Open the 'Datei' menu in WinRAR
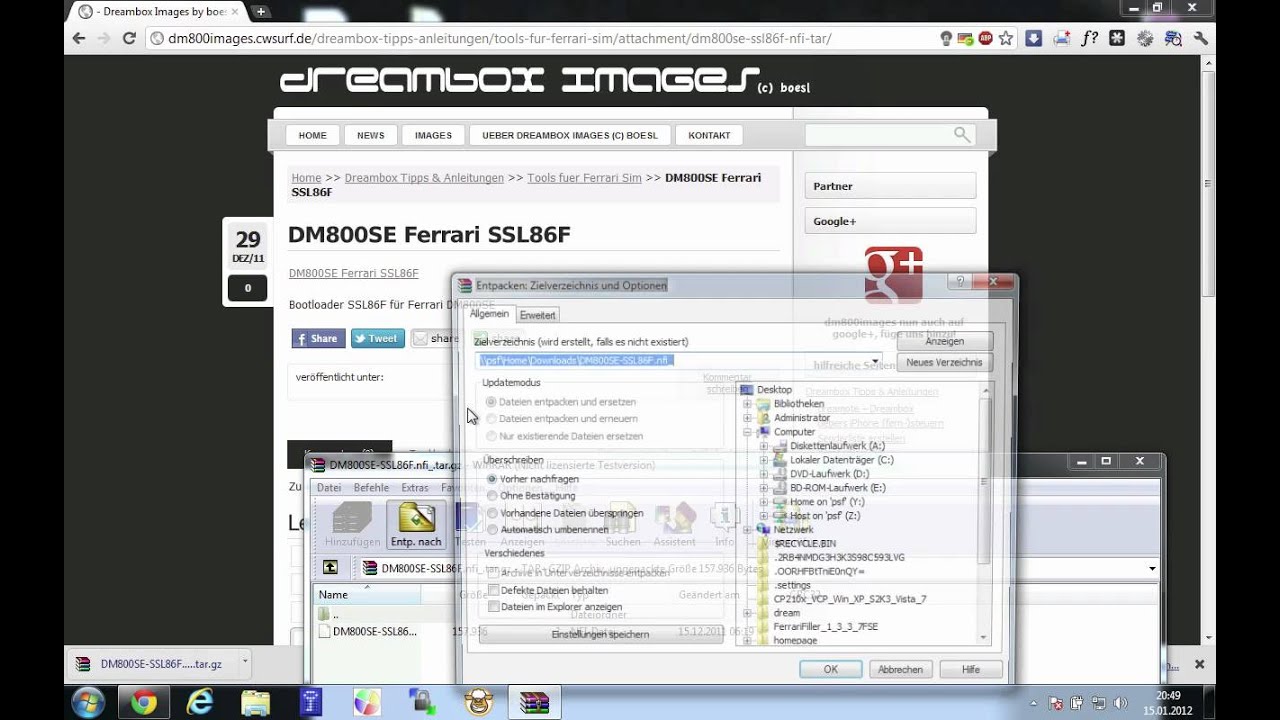This screenshot has height=720, width=1280. [329, 488]
